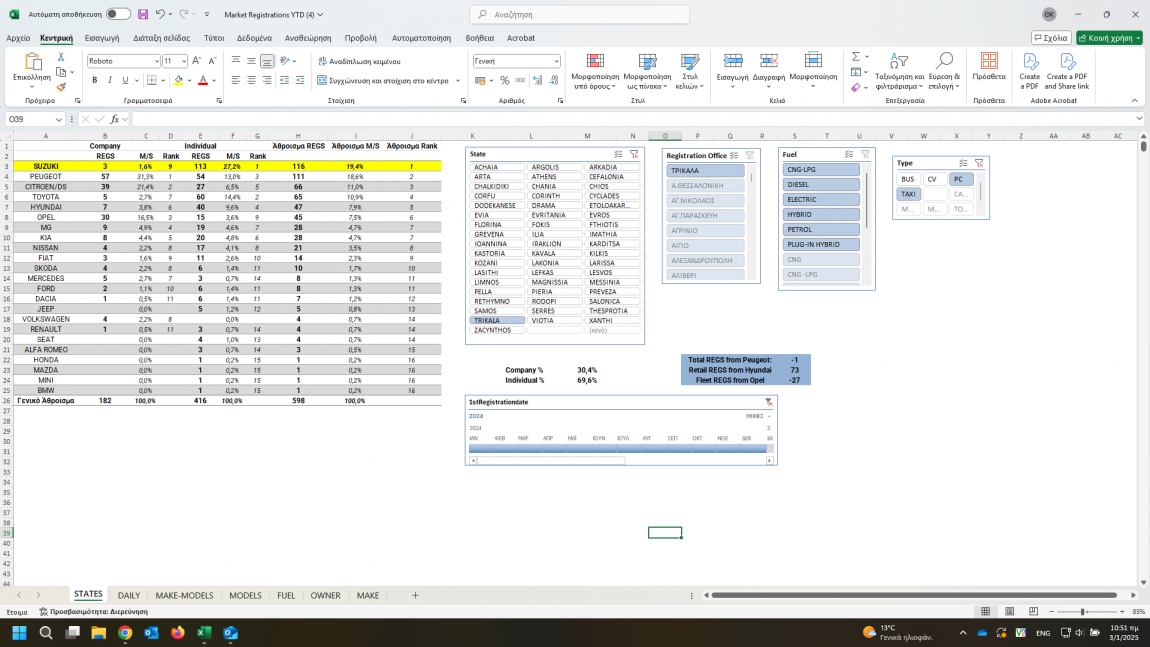The height and width of the screenshot is (647, 1150).
Task: Toggle ΤΡΙΚΑΛΑ in Registration Office slicer
Action: (x=706, y=170)
